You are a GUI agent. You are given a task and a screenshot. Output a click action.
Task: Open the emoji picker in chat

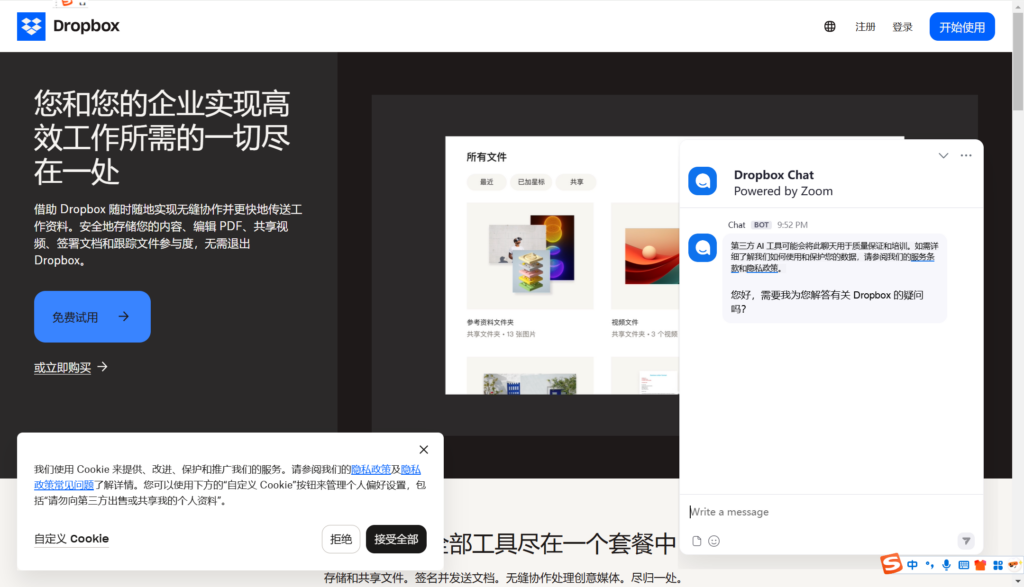pos(714,540)
